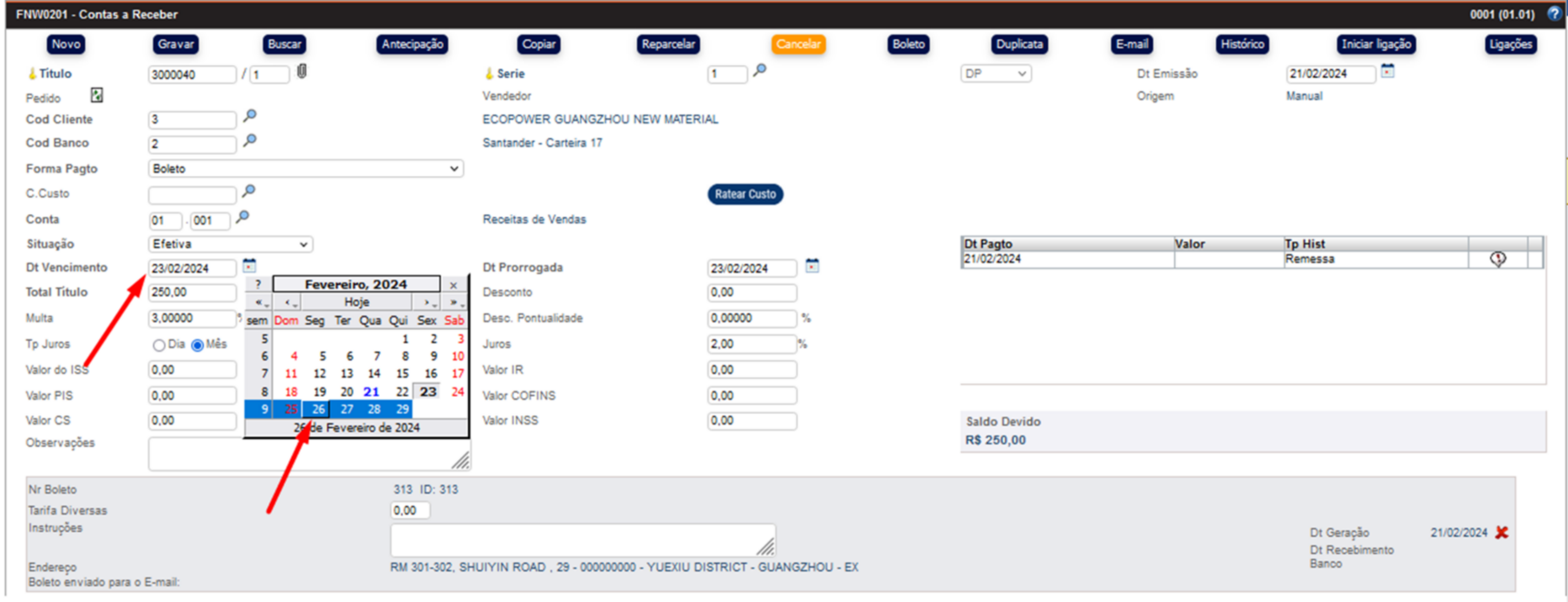
Task: Open the Forma Pagto dropdown
Action: (x=305, y=169)
